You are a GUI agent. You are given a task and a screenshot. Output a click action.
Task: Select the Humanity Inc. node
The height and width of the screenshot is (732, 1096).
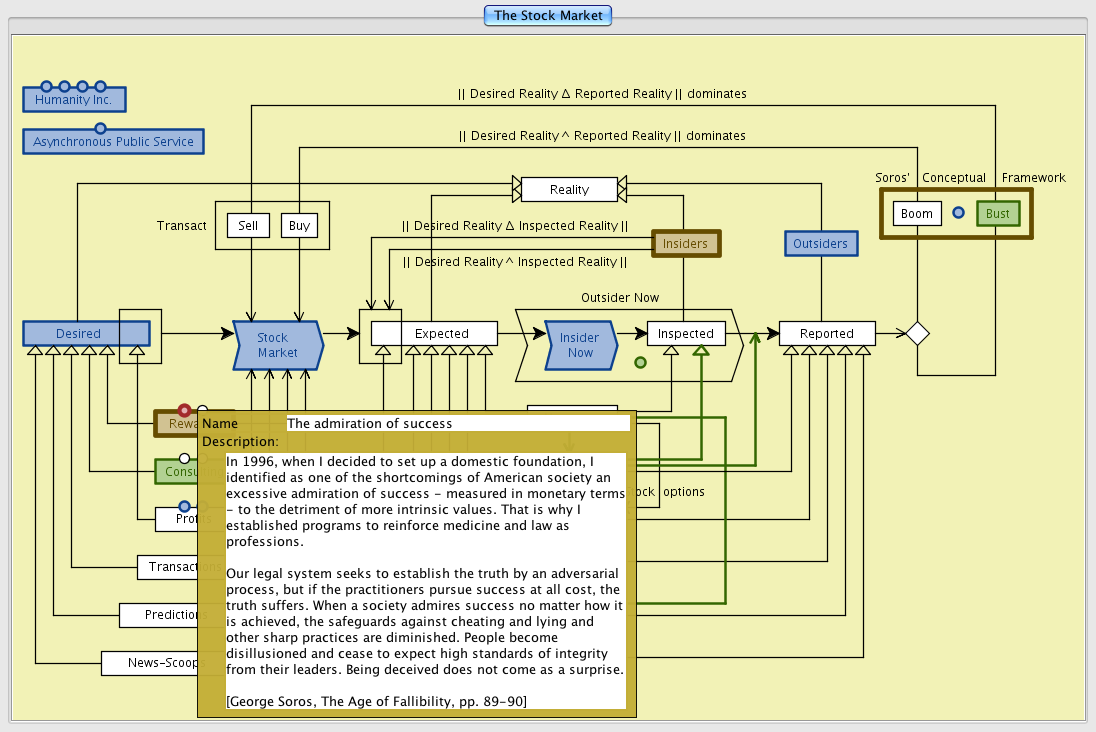[x=74, y=100]
